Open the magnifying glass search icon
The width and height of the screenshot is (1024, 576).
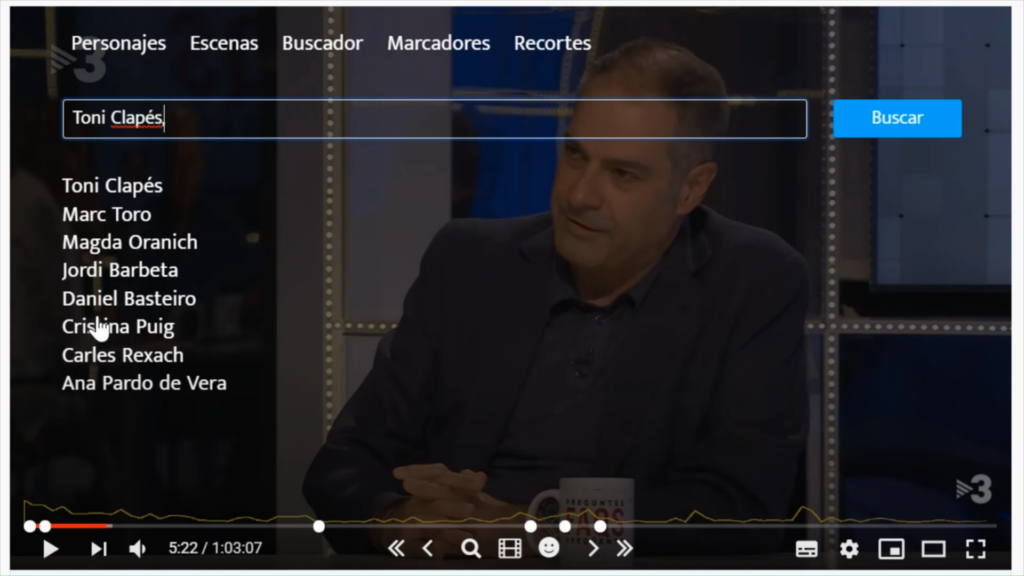click(470, 548)
